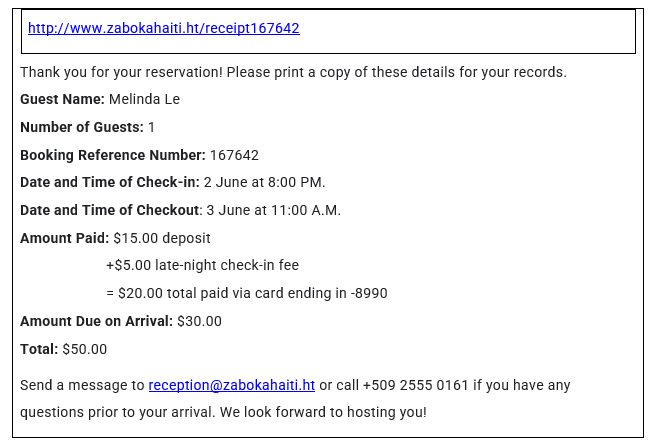Screen dimensions: 653x444
Task: Click the reference number 167642 in the booking line
Action: [x=234, y=155]
